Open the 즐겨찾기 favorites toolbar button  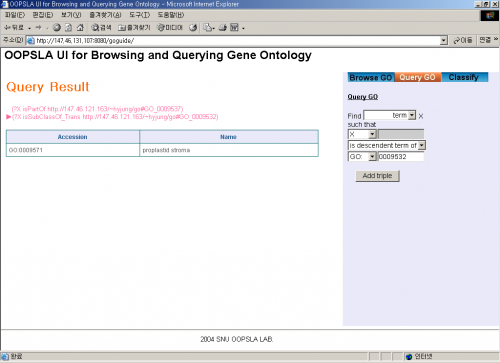click(134, 28)
